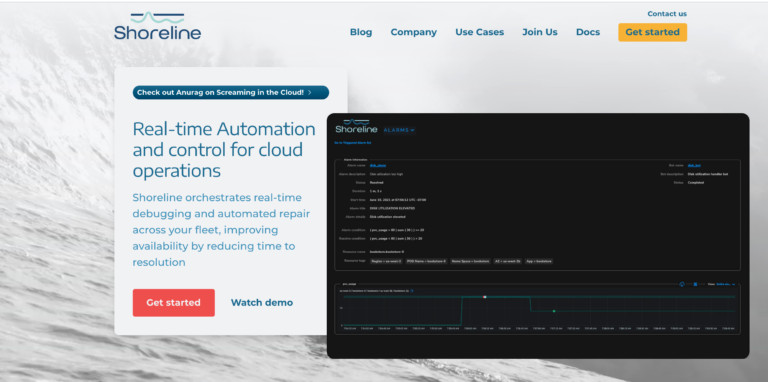Expand the chart View dropdown
This screenshot has width=768, height=382.
pyautogui.click(x=725, y=284)
